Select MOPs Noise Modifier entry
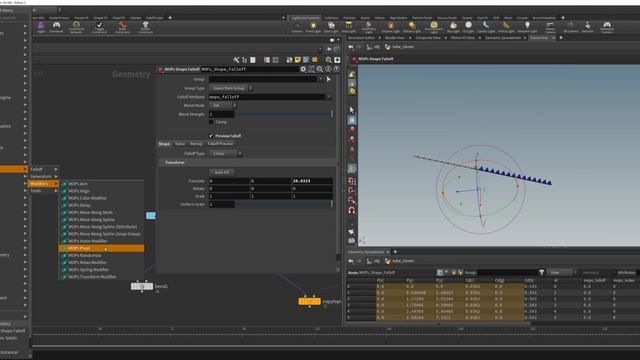 [x=101, y=241]
